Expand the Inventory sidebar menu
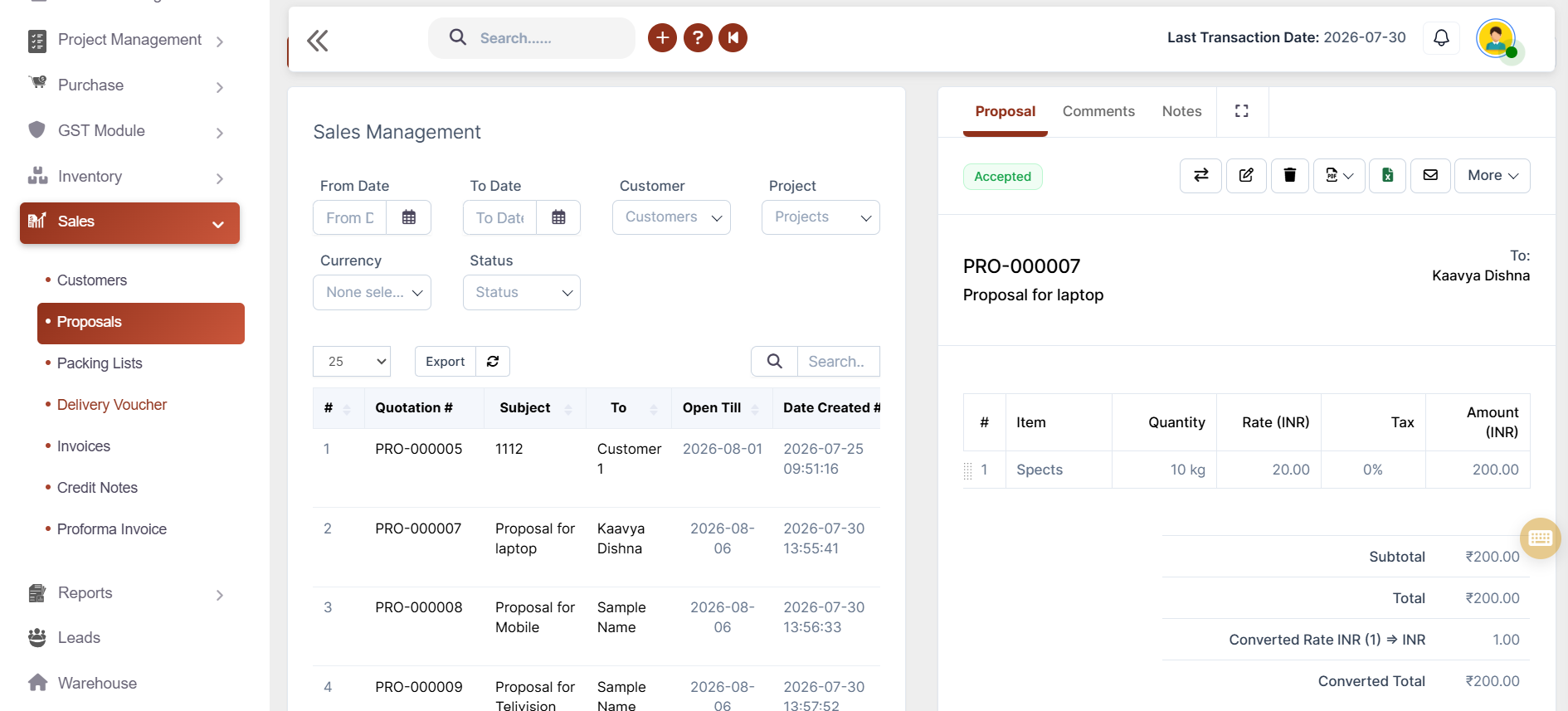Viewport: 1568px width, 711px height. 129,177
